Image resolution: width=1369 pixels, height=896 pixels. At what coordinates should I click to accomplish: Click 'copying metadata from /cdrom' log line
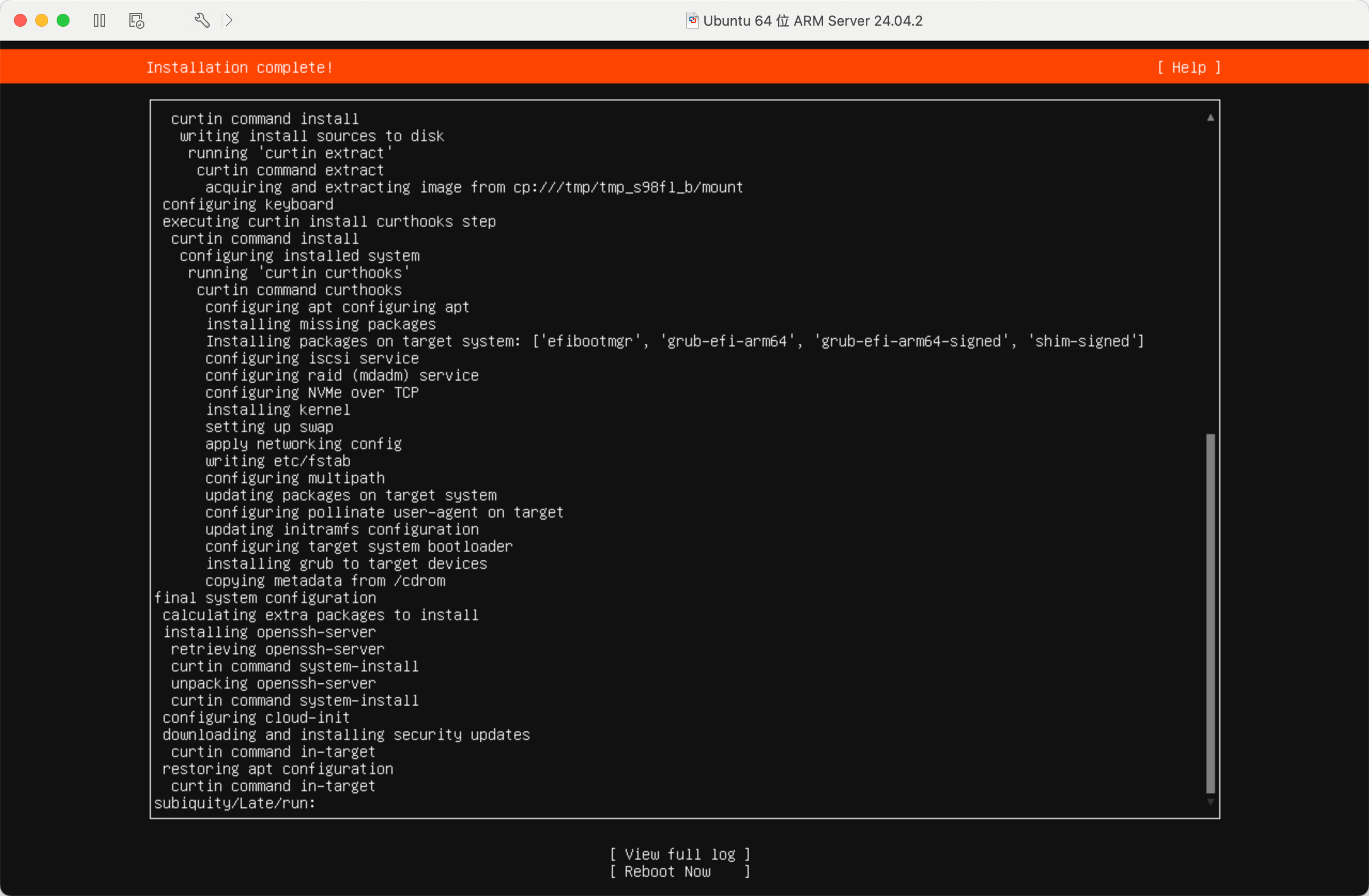tap(325, 582)
